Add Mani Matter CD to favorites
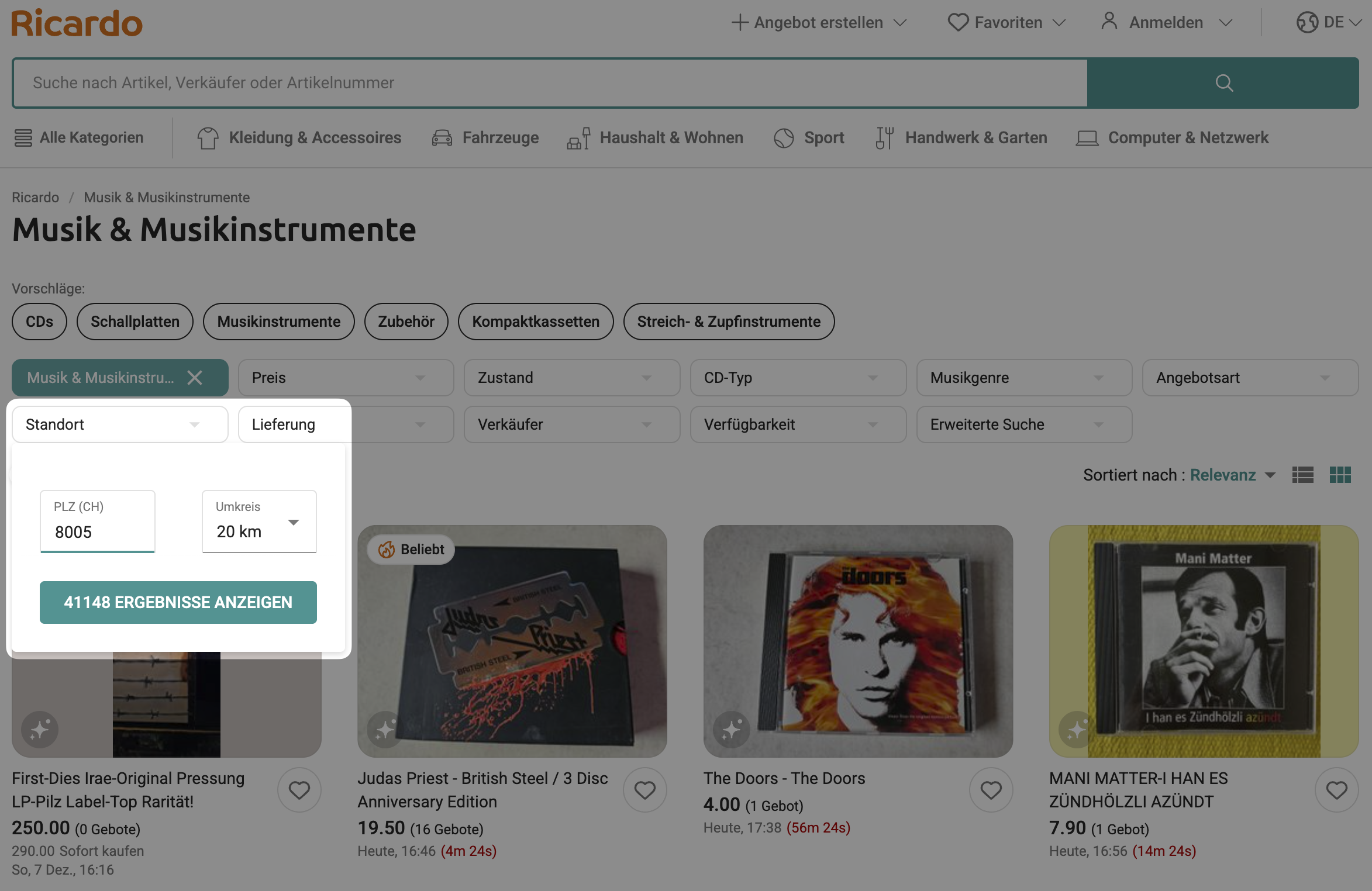The image size is (1372, 891). (x=1336, y=790)
